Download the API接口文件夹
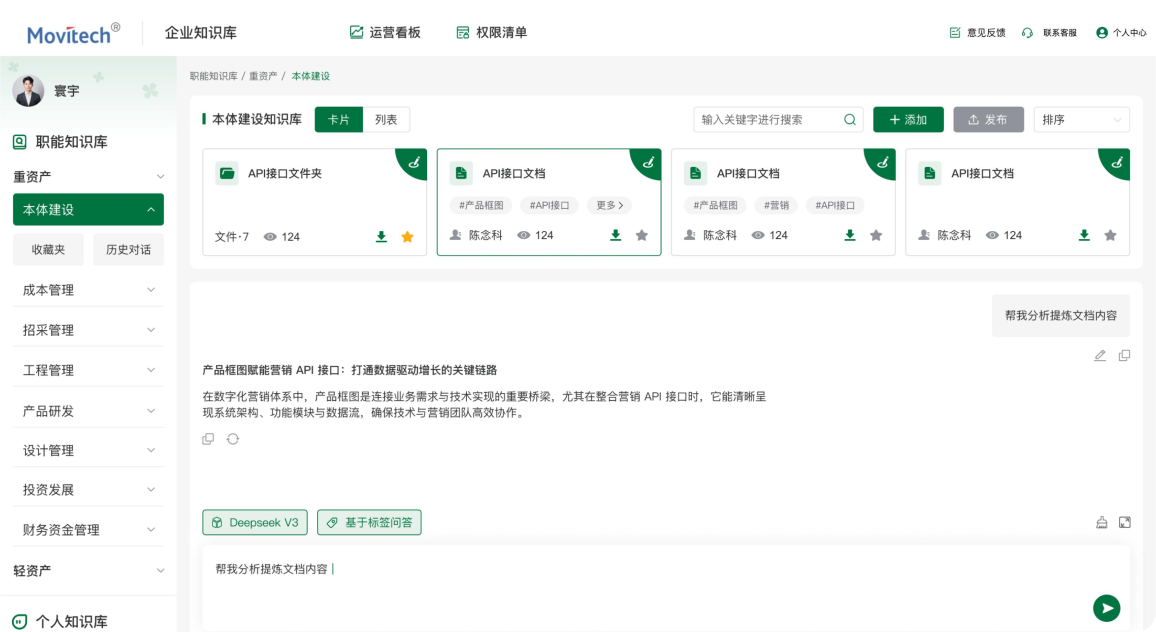Screen dimensions: 1156x632 pos(381,237)
